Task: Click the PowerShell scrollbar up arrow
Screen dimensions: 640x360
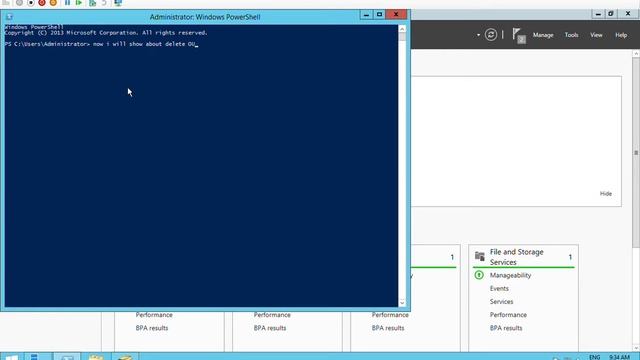Action: pyautogui.click(x=402, y=29)
